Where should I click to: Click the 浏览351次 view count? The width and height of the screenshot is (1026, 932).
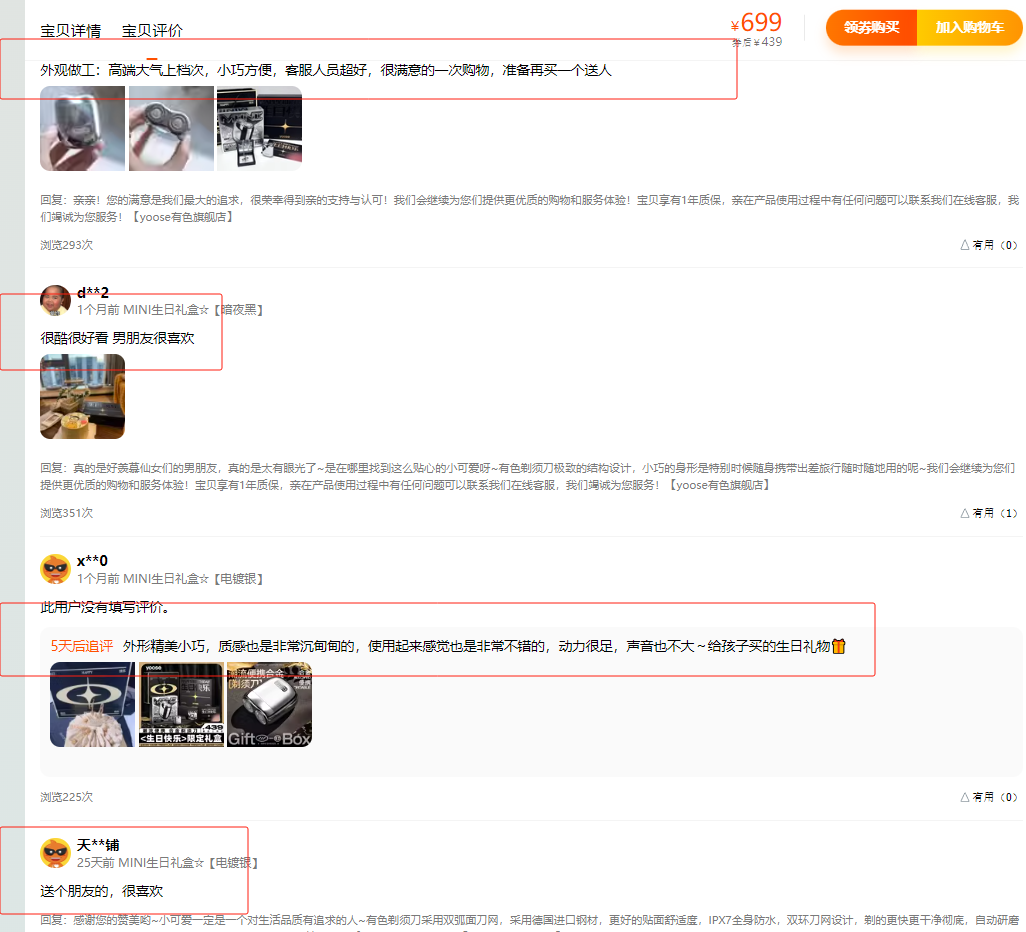[x=67, y=513]
